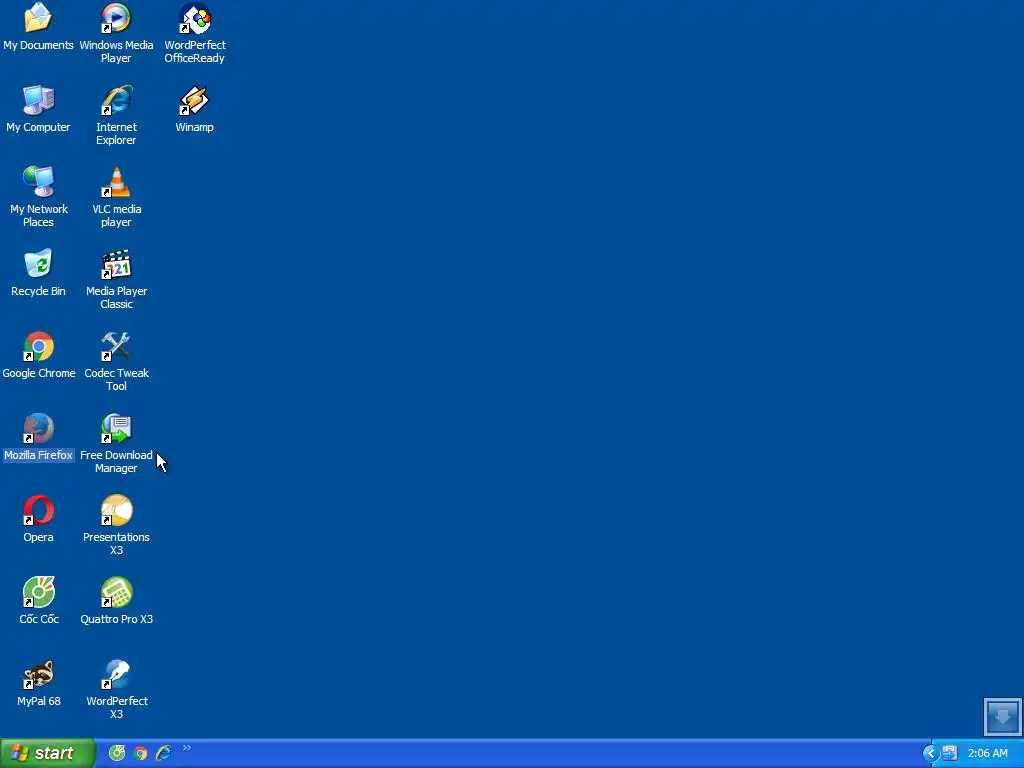Image resolution: width=1024 pixels, height=768 pixels.
Task: Click the Free Download Manager tray icon
Action: pos(950,754)
